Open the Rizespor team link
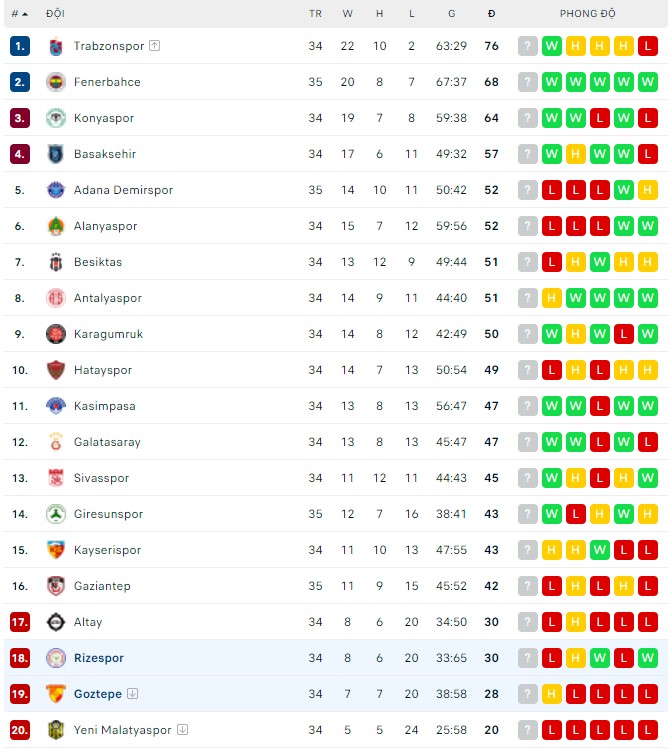 click(99, 658)
